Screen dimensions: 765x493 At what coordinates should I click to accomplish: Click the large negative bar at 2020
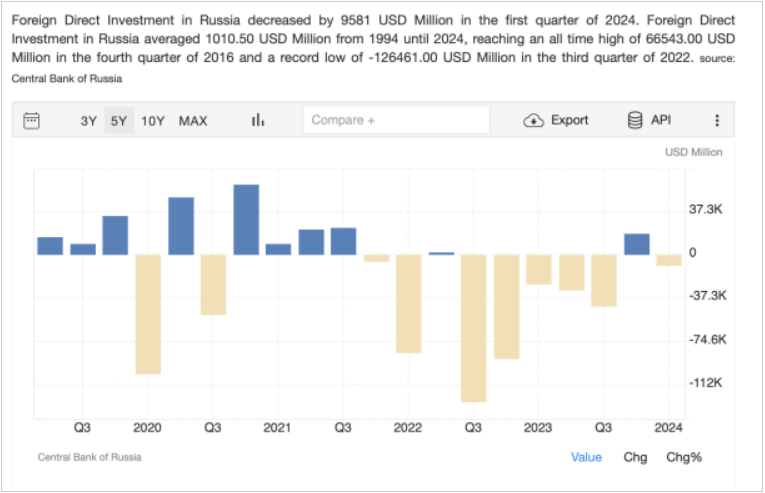[x=148, y=314]
